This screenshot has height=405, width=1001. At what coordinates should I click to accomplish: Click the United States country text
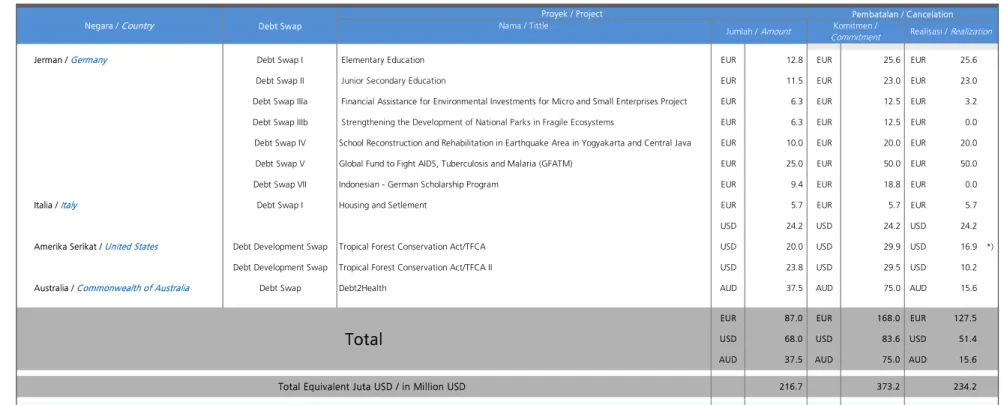(x=132, y=247)
